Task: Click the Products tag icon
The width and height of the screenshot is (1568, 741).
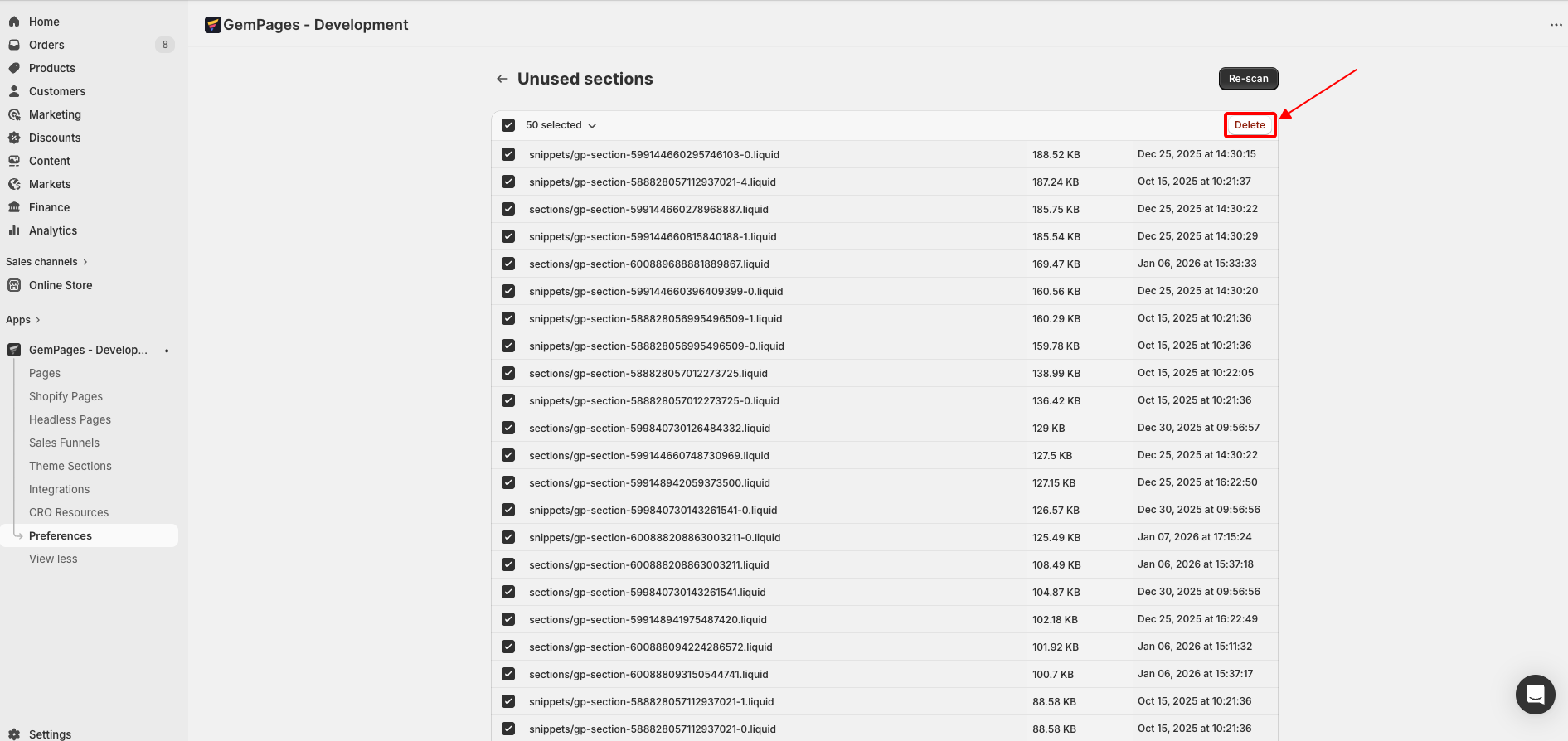Action: (14, 68)
